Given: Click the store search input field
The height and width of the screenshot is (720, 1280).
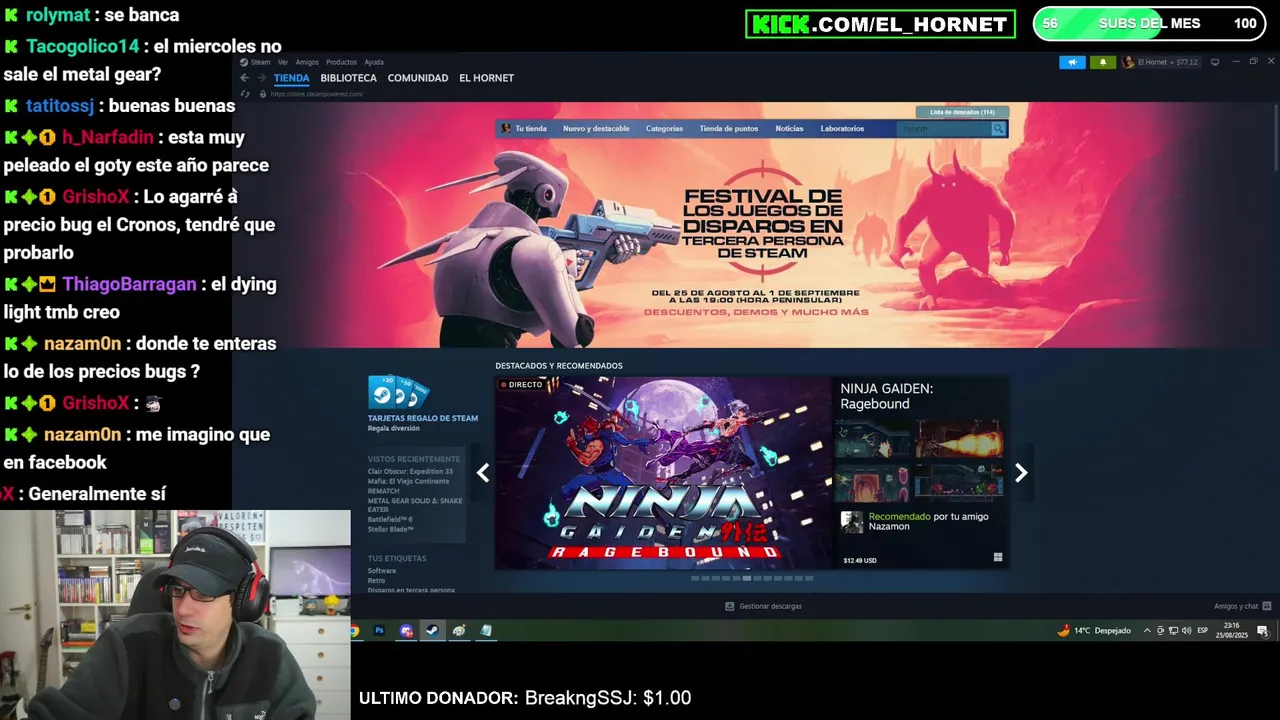Looking at the screenshot, I should (944, 129).
